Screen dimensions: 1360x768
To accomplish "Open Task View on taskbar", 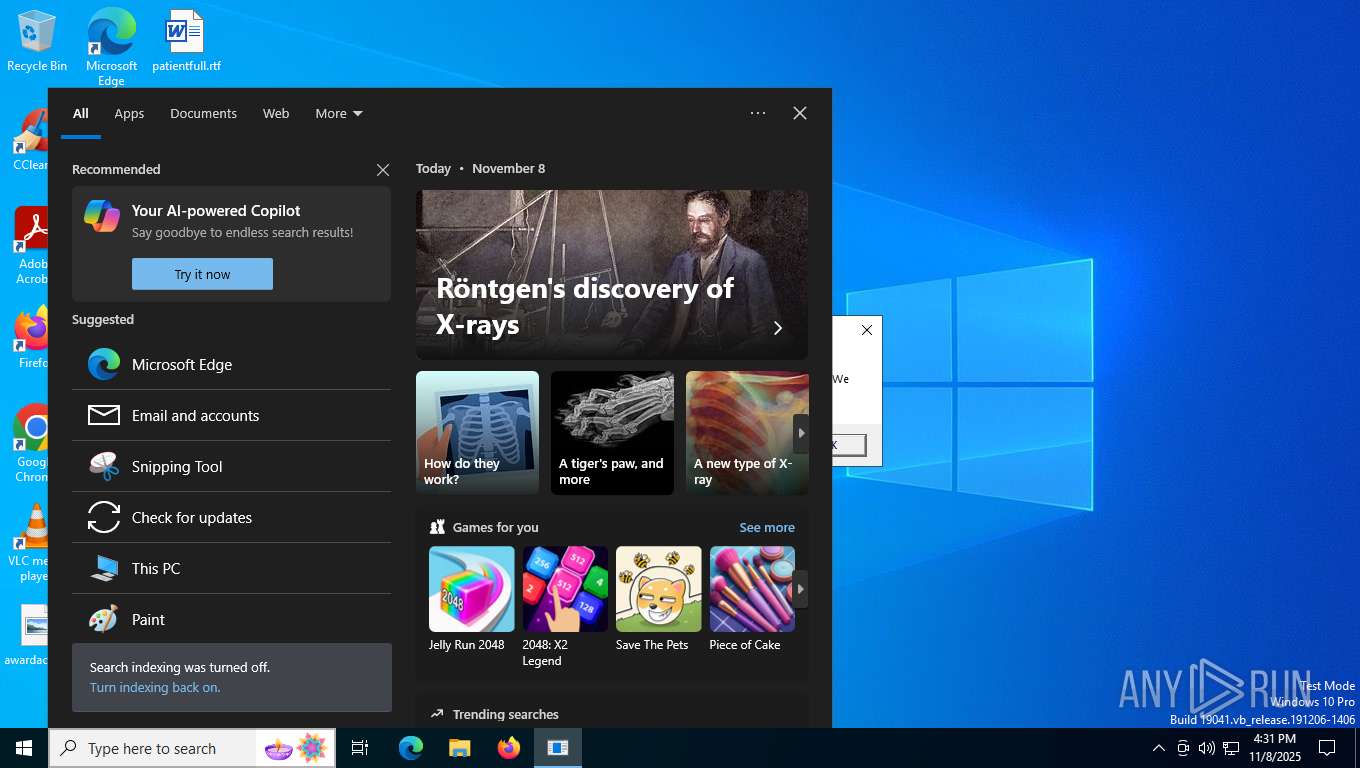I will [360, 748].
